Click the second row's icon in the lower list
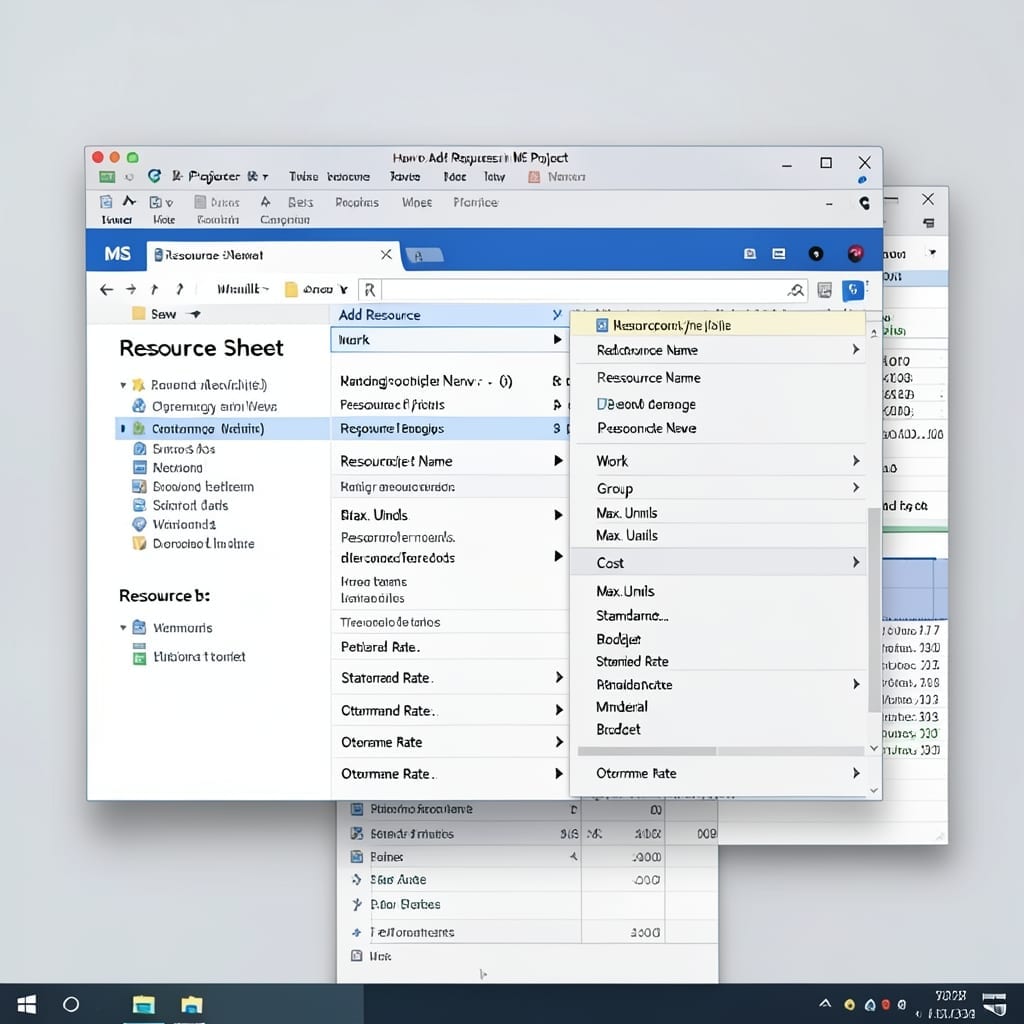The width and height of the screenshot is (1024, 1024). coord(357,833)
